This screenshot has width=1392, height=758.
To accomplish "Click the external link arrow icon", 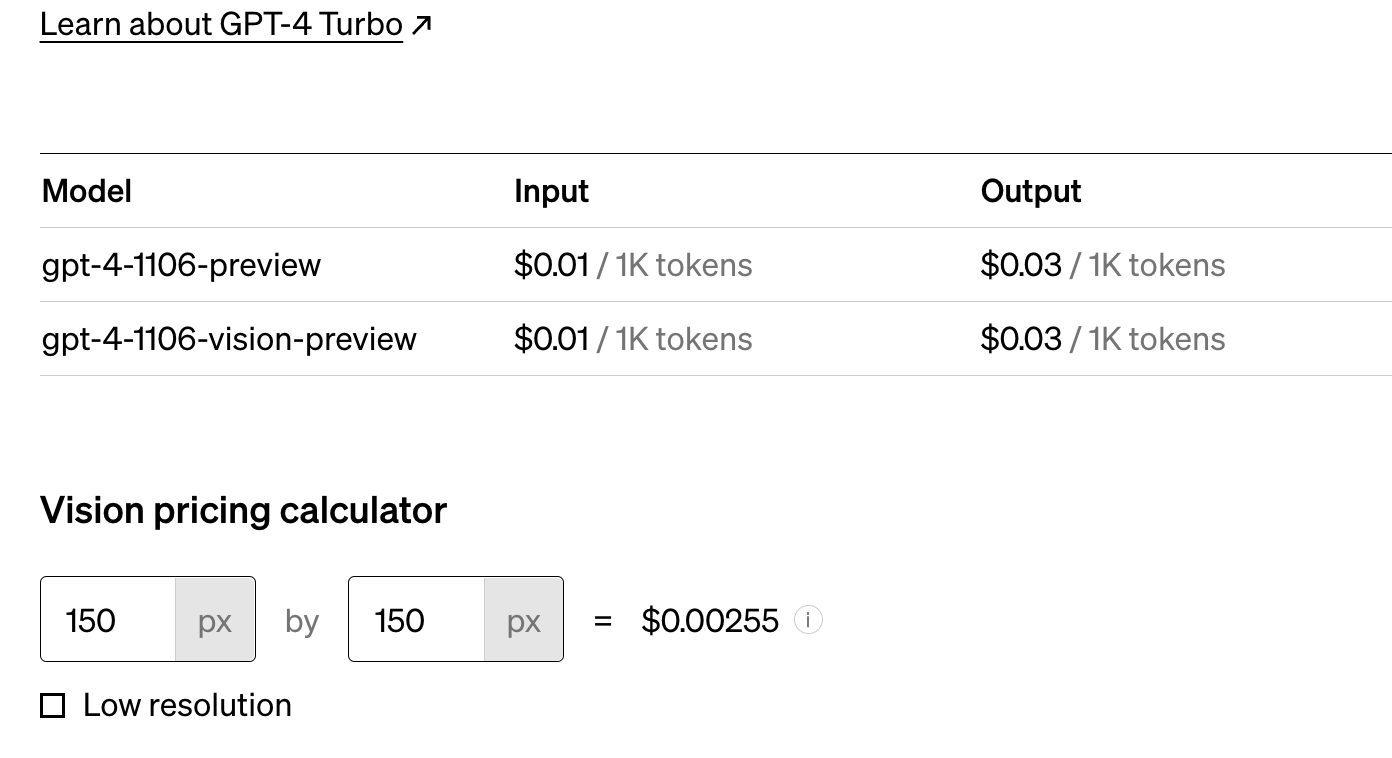I will (421, 22).
